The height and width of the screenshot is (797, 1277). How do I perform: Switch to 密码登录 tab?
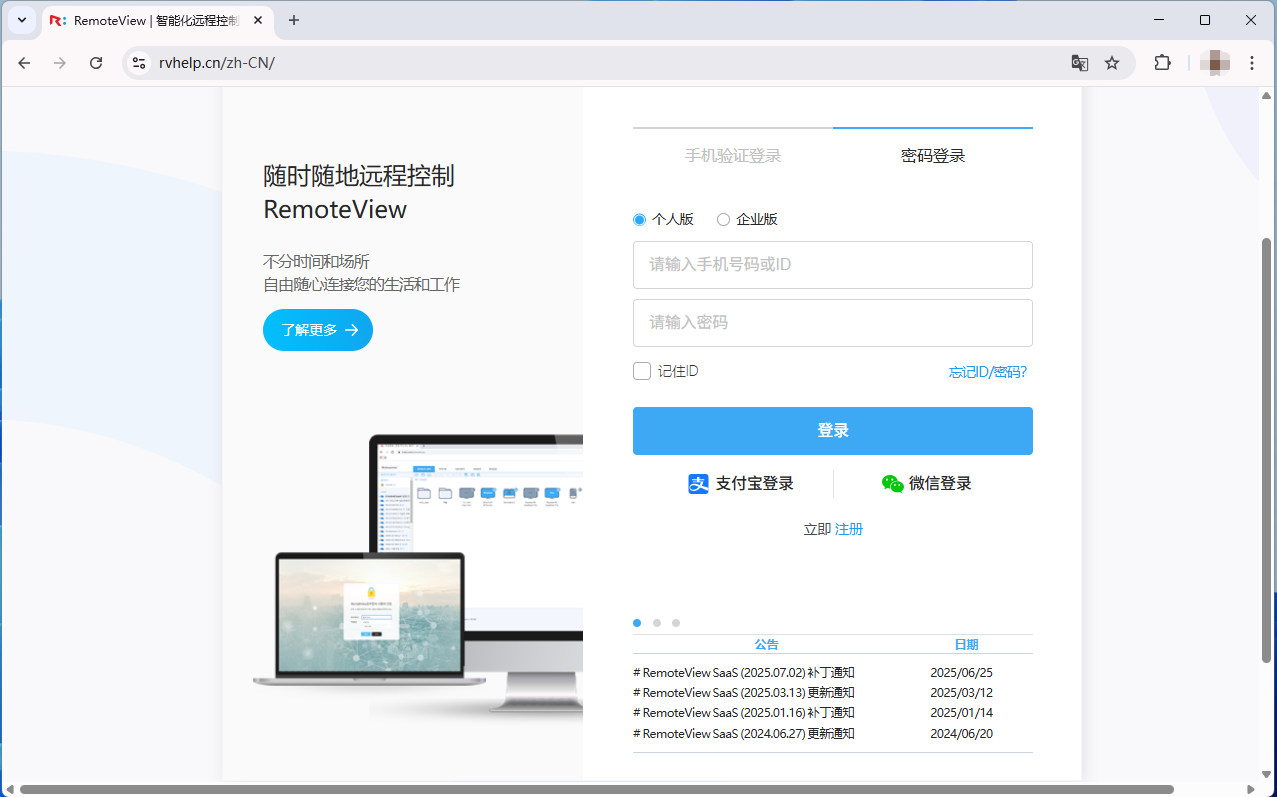[933, 156]
